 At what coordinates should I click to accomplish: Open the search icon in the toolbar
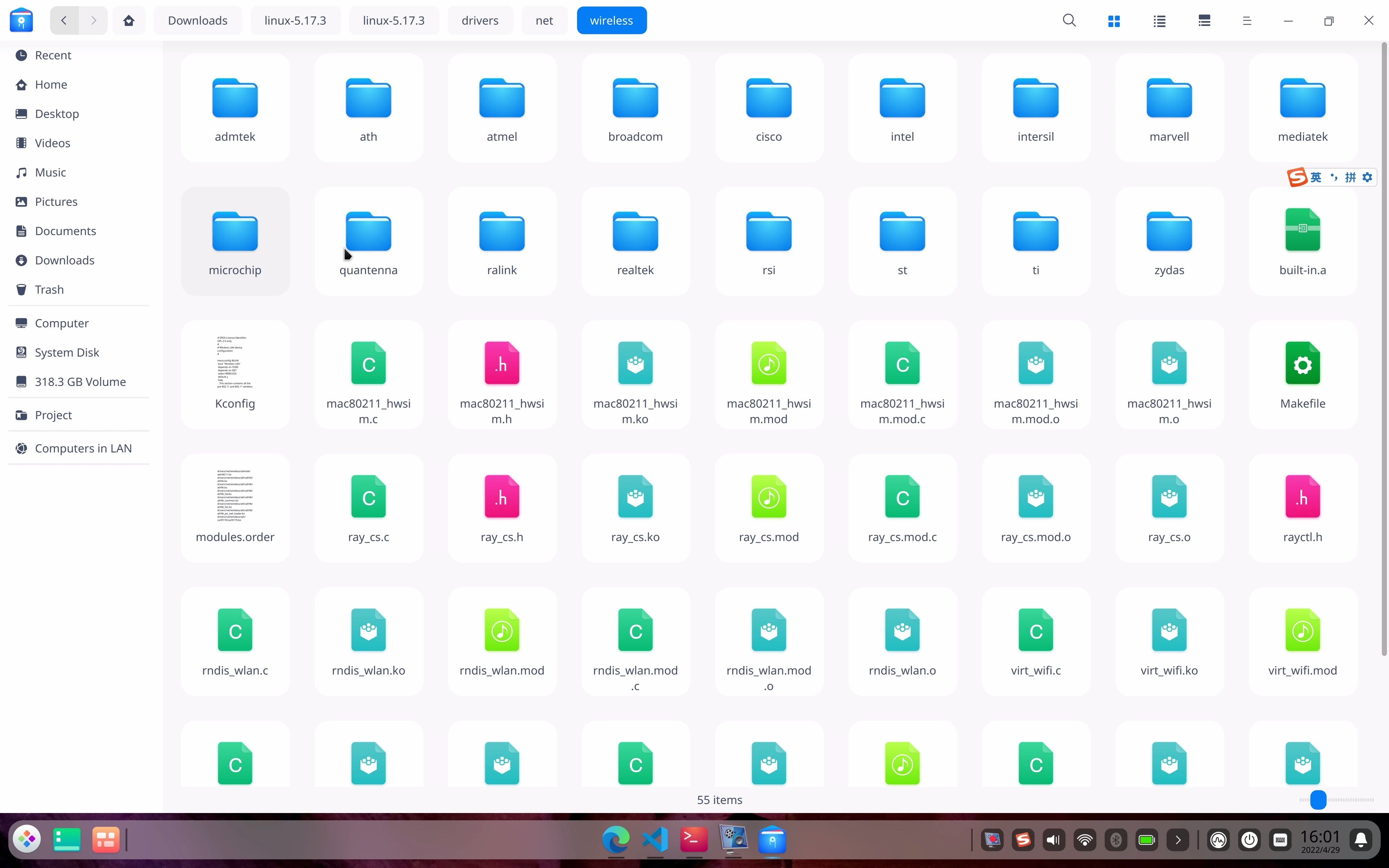tap(1069, 20)
